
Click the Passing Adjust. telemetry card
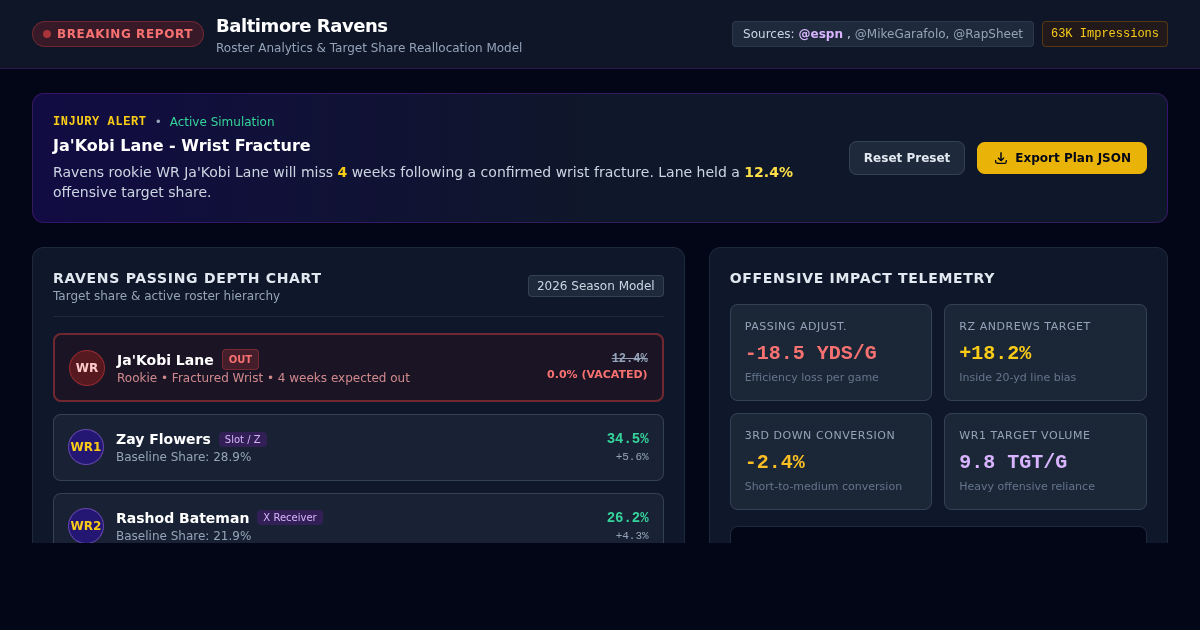(831, 353)
